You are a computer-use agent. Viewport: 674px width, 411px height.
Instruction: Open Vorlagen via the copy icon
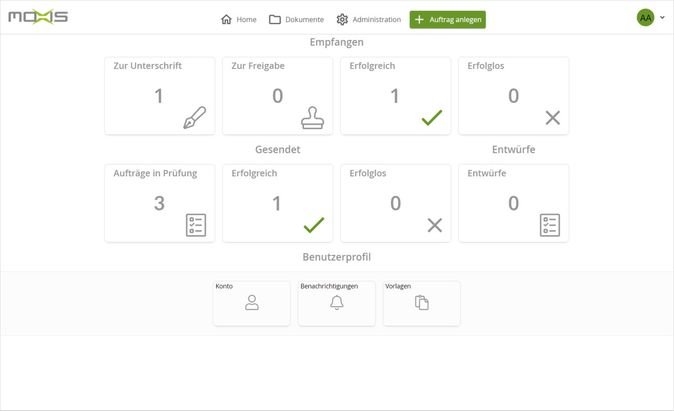[x=421, y=303]
